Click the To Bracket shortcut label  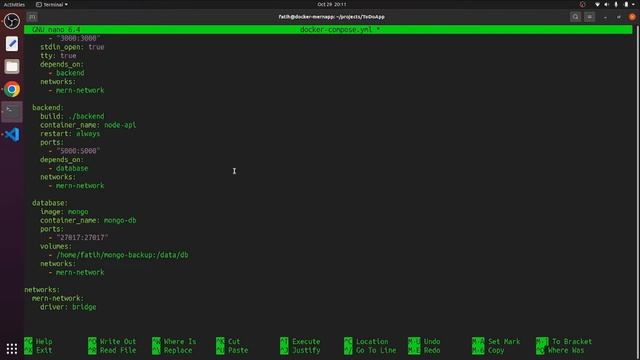pyautogui.click(x=572, y=341)
